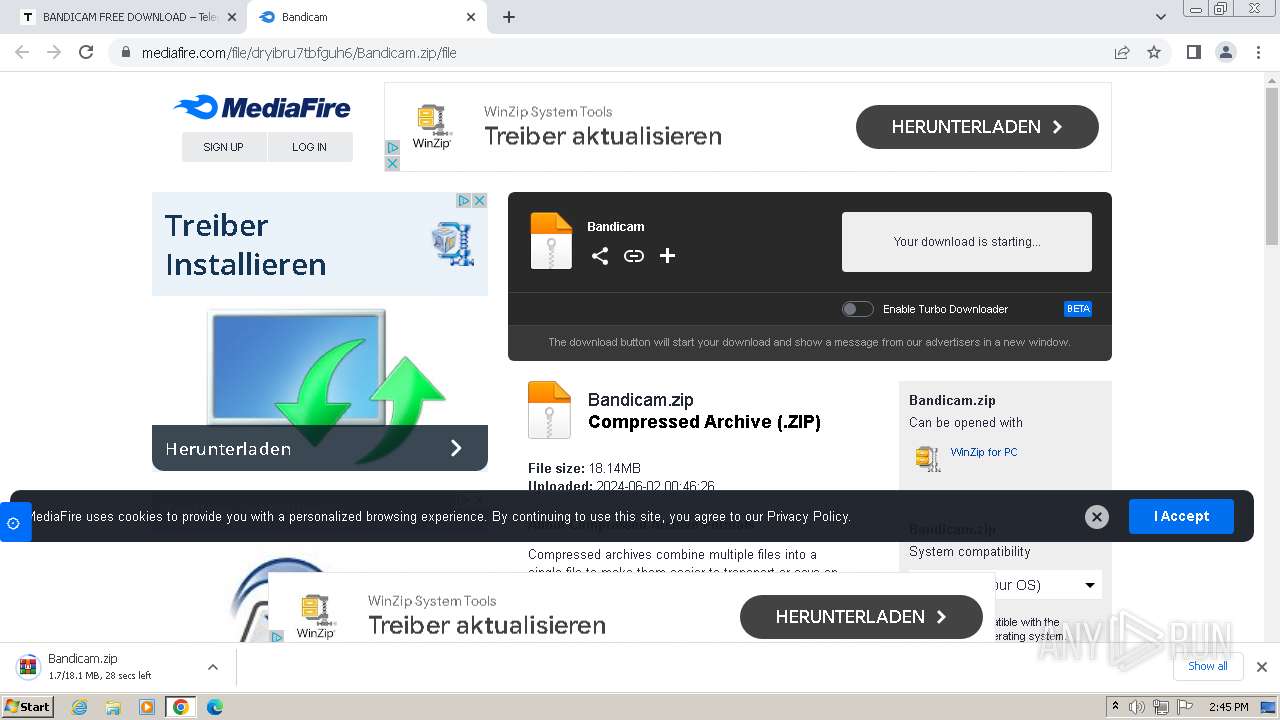Image resolution: width=1280 pixels, height=720 pixels.
Task: Expand Bandicam.zip download options chevron
Action: pyautogui.click(x=212, y=667)
